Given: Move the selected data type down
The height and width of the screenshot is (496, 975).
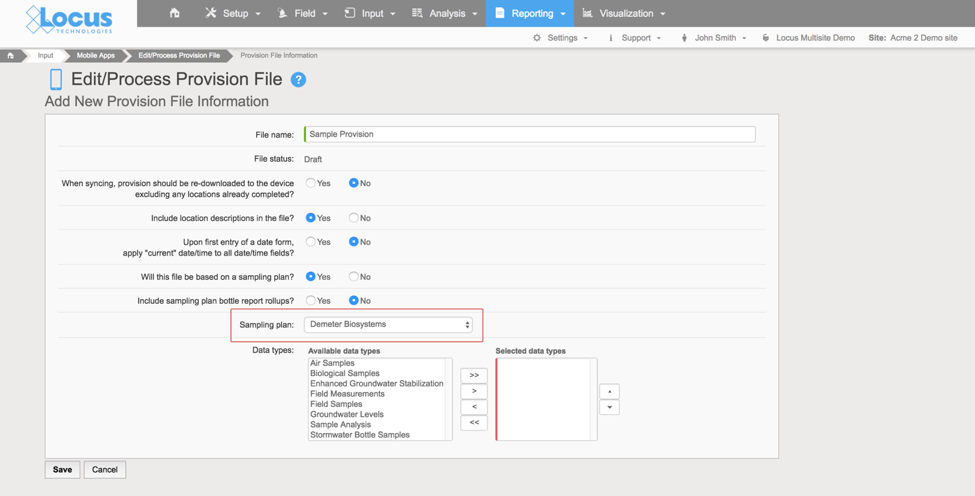Looking at the screenshot, I should 609,407.
